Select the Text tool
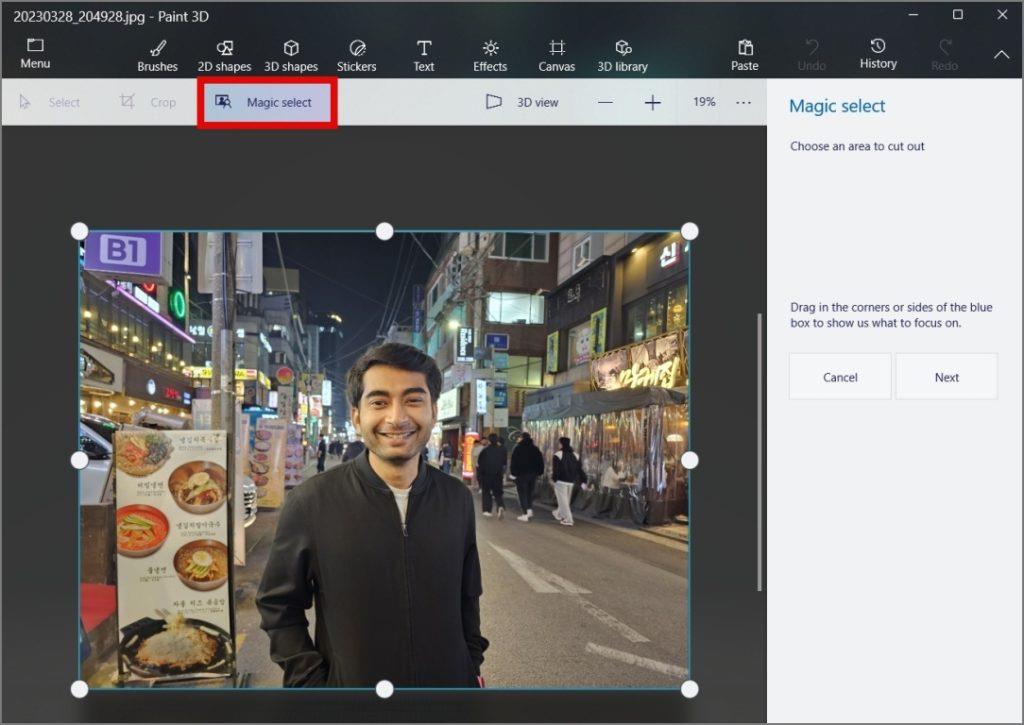 (x=424, y=56)
